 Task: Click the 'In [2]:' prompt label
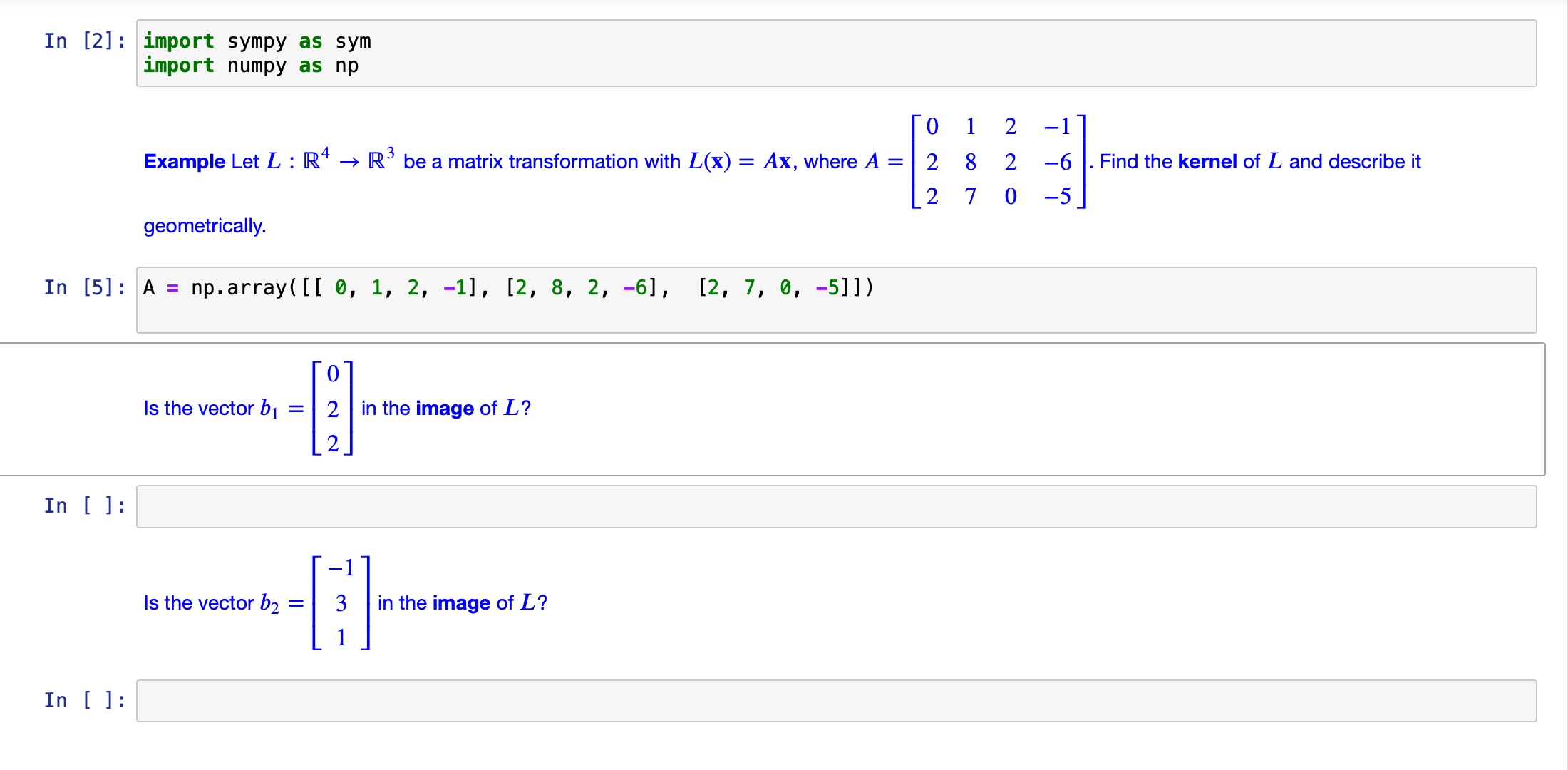click(83, 41)
